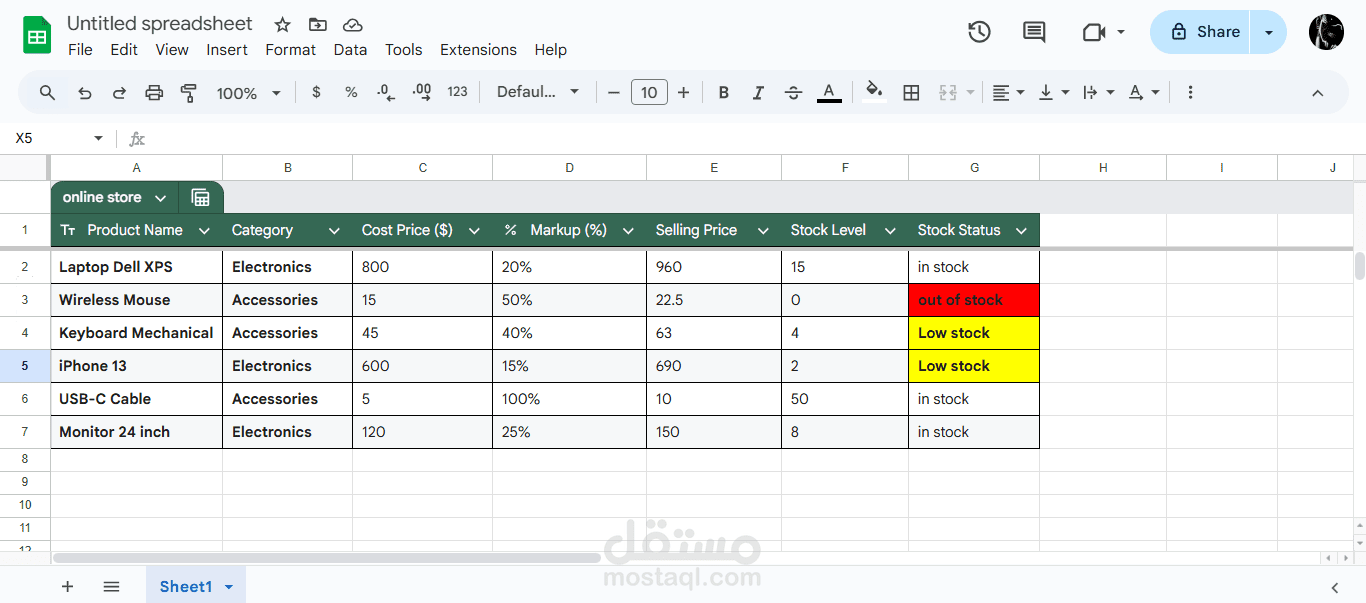Check the cloud save status icon
This screenshot has width=1366, height=603.
[352, 24]
